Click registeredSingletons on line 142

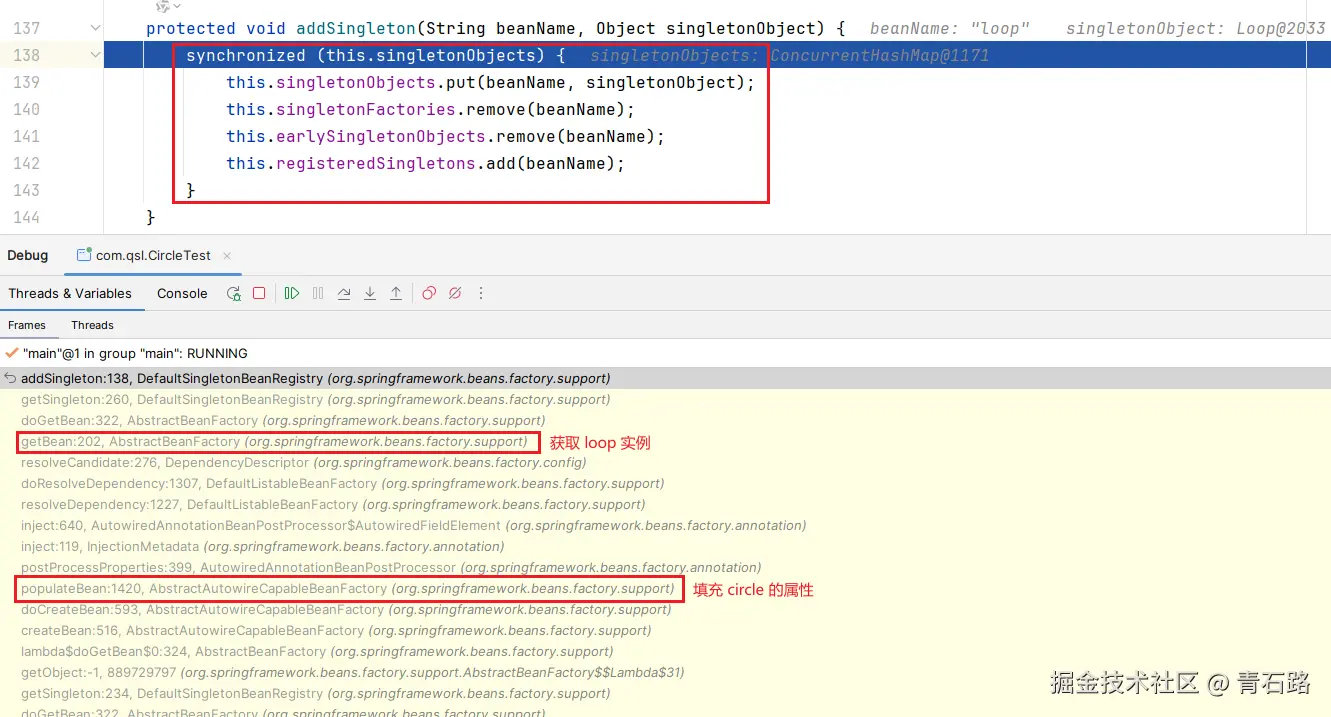point(376,163)
